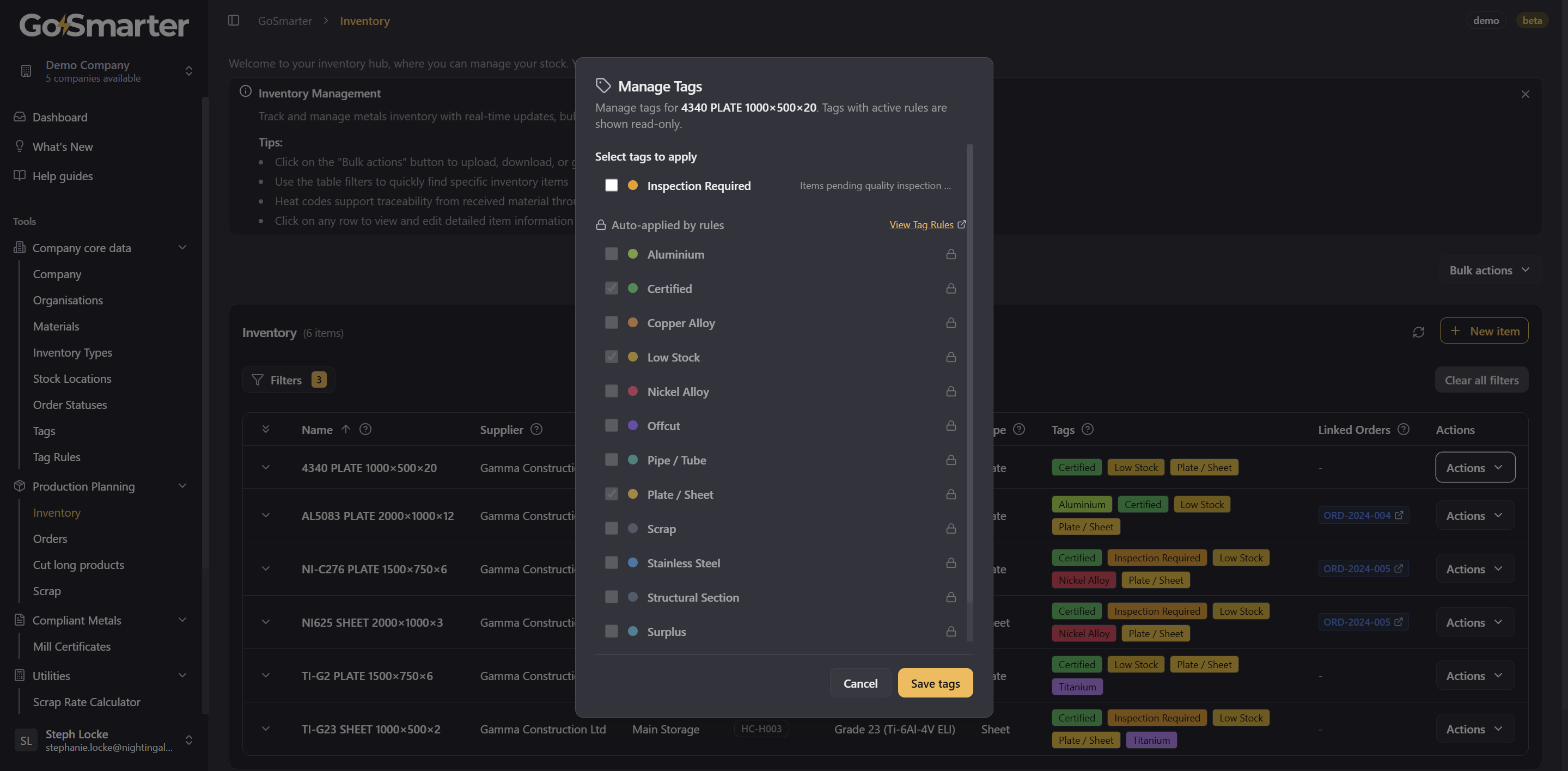Click the lock icon for Stainless Steel
Viewport: 1568px width, 771px height.
[951, 563]
